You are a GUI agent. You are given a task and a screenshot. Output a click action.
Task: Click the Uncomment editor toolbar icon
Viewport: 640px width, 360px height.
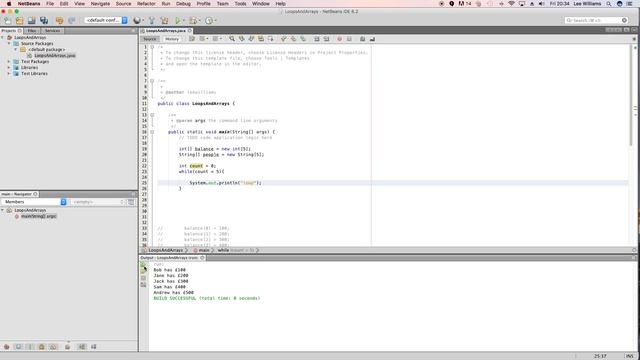(372, 39)
